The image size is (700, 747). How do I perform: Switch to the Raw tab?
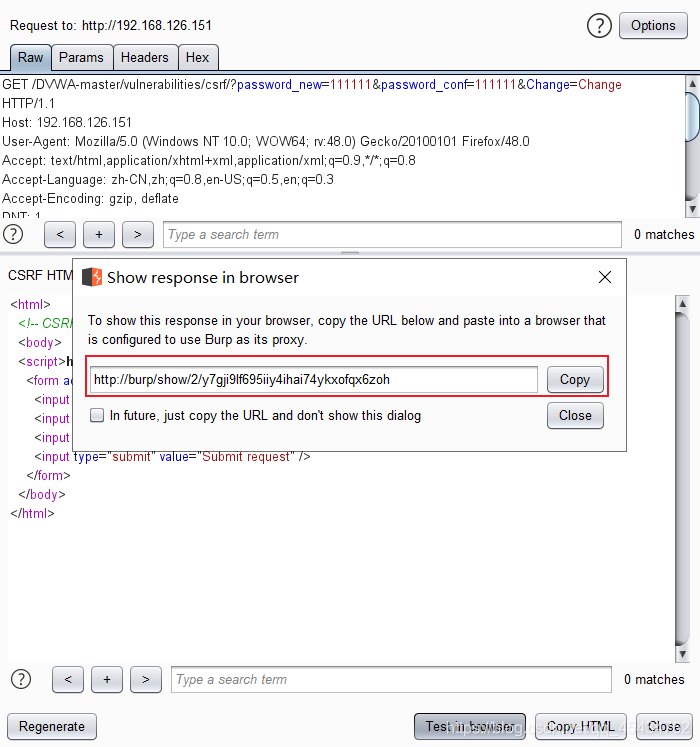(x=30, y=58)
